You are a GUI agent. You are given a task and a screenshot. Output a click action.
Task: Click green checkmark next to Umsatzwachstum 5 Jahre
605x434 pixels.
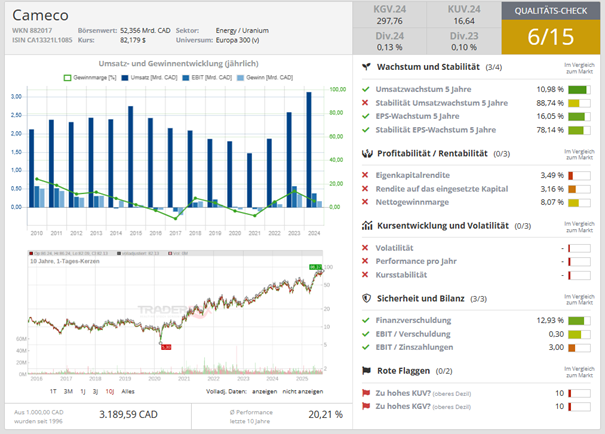point(365,90)
